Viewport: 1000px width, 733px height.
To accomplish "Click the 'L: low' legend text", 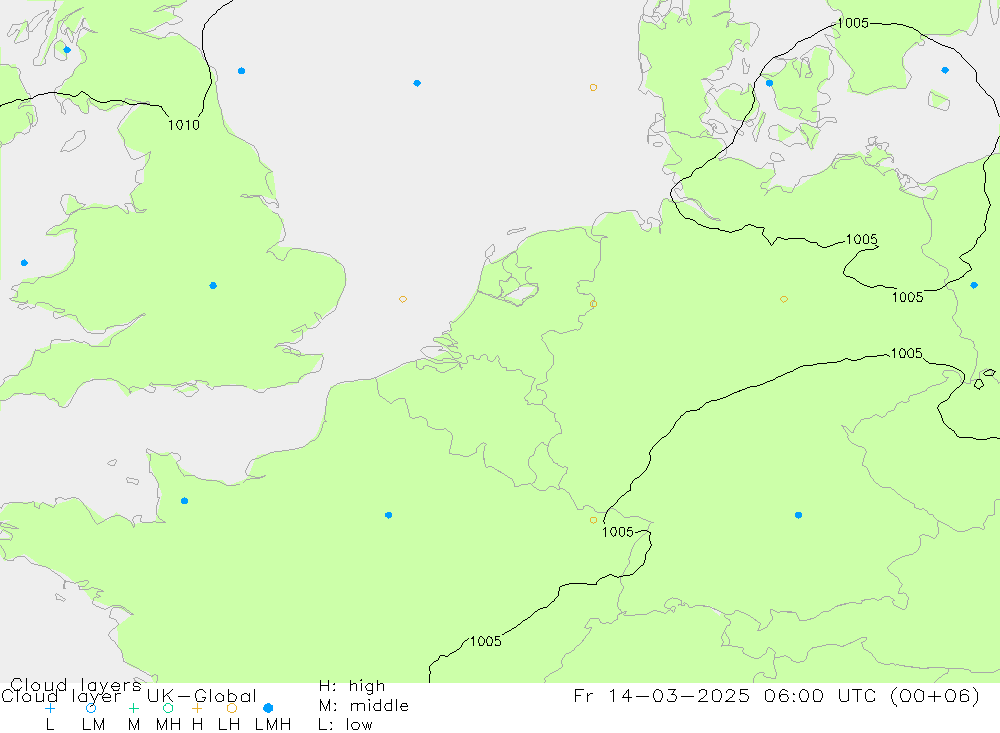I will point(345,725).
